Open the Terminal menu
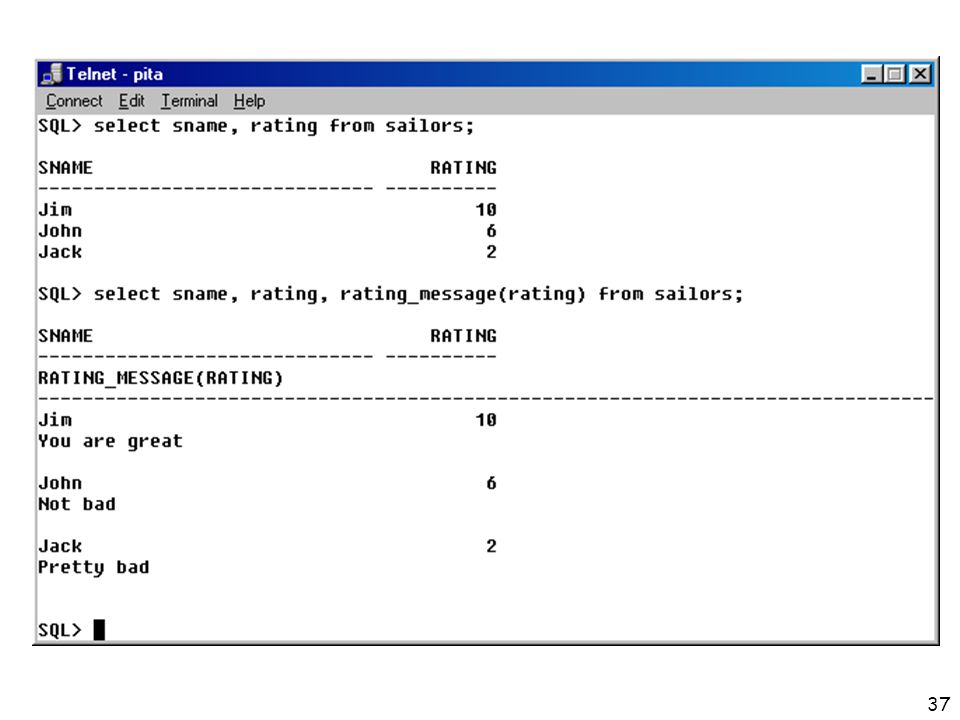 [189, 101]
